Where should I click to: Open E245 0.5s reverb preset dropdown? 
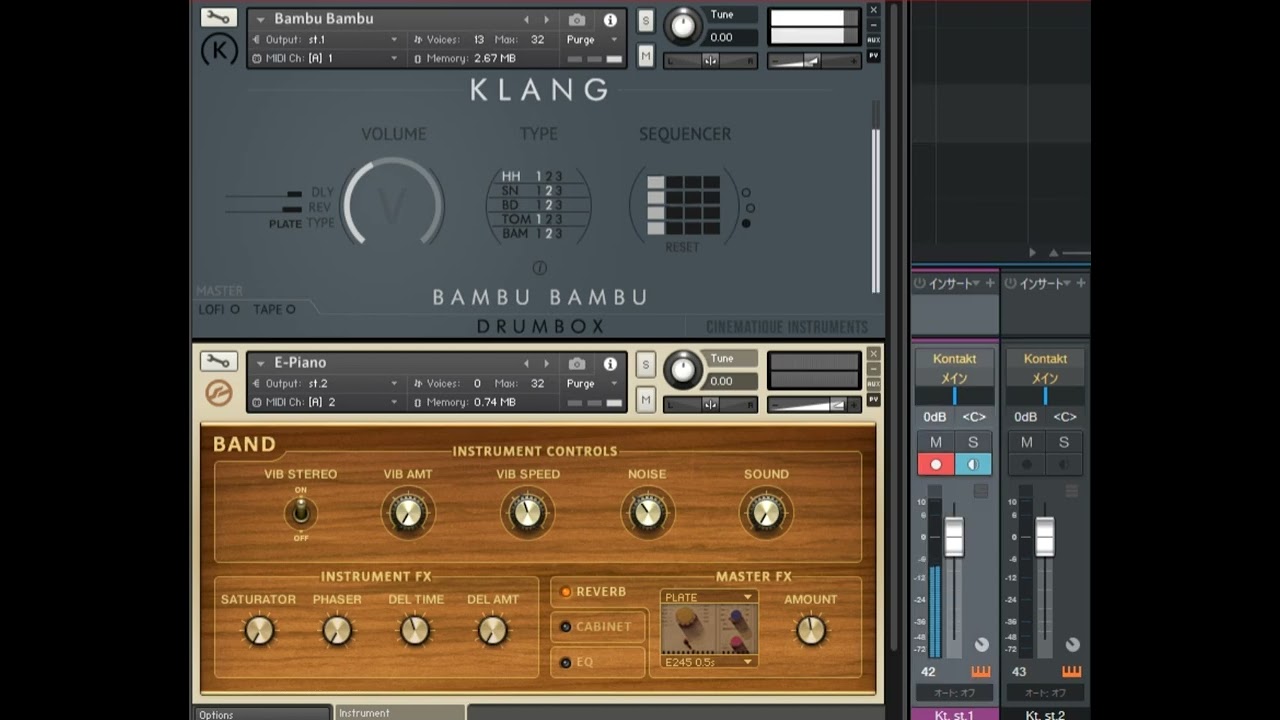(708, 662)
